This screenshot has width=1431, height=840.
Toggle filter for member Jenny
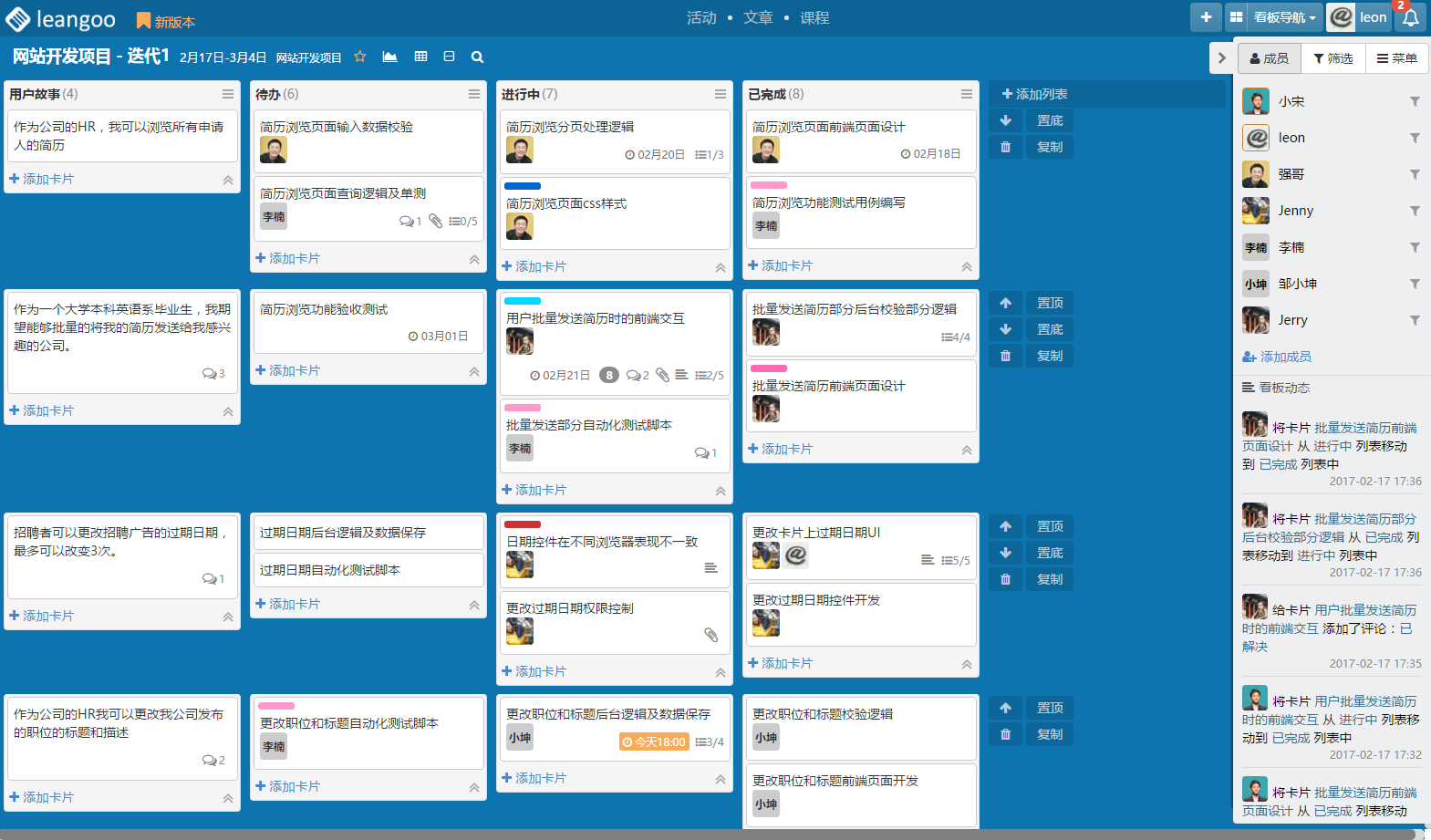pos(1415,211)
